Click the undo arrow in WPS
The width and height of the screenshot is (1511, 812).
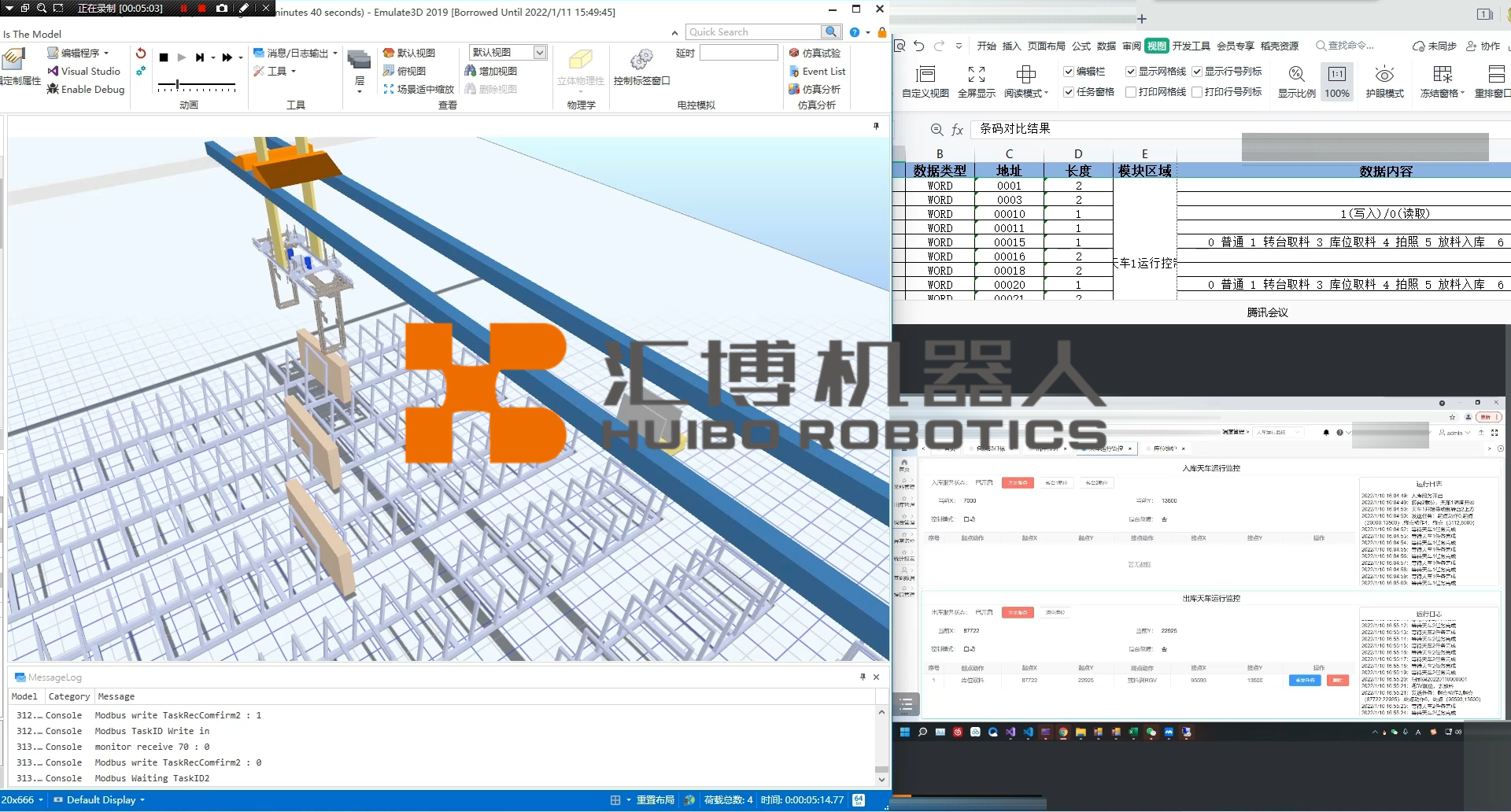coord(919,46)
